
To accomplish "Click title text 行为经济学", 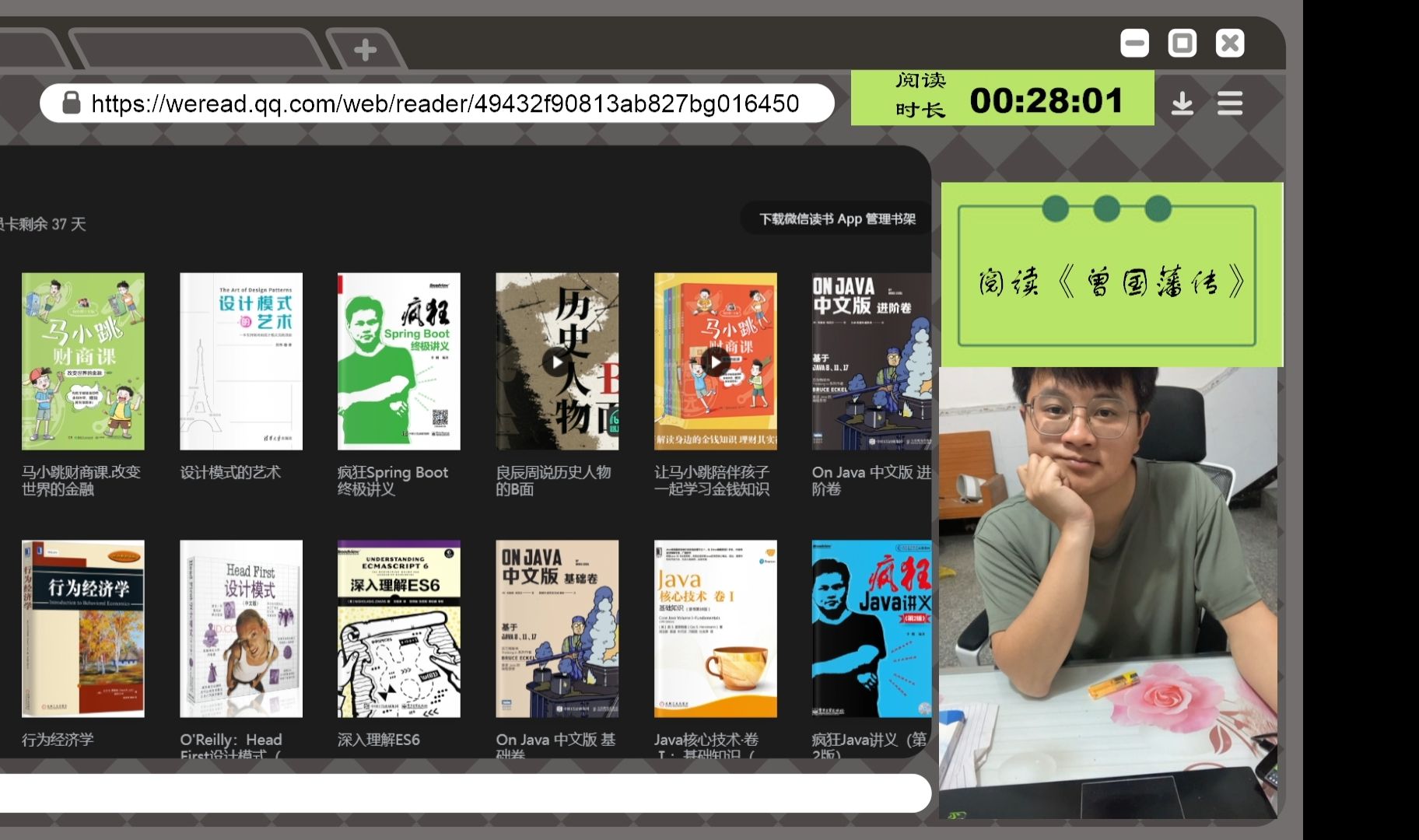I will 58,740.
